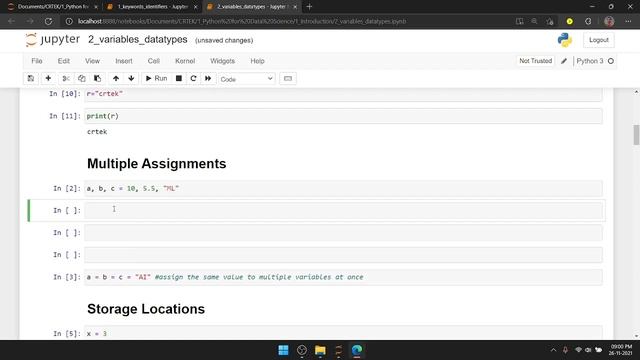
Task: Open the Edit menu
Action: [x=64, y=61]
